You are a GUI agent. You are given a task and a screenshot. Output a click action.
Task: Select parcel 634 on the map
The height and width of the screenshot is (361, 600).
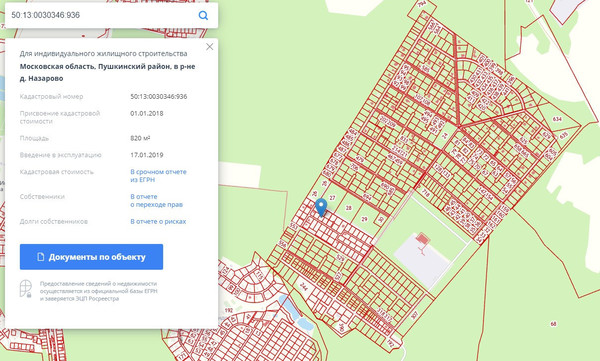[558, 119]
